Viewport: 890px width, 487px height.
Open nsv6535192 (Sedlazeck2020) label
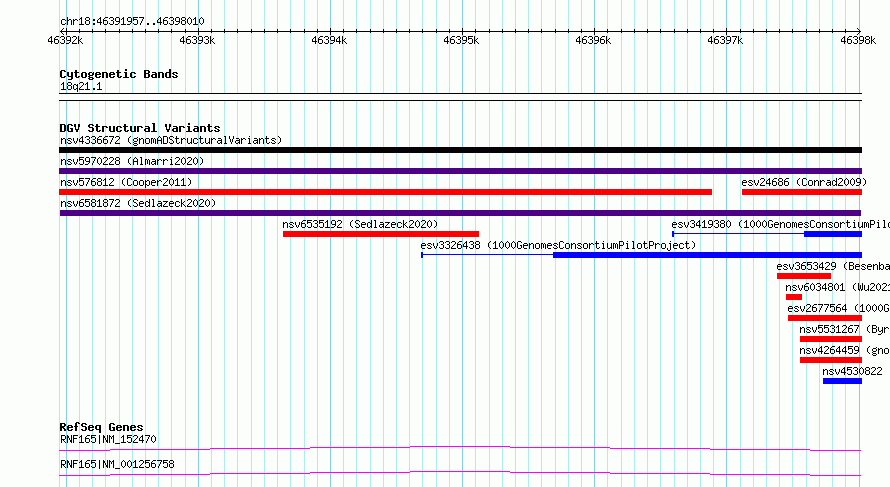pos(360,224)
